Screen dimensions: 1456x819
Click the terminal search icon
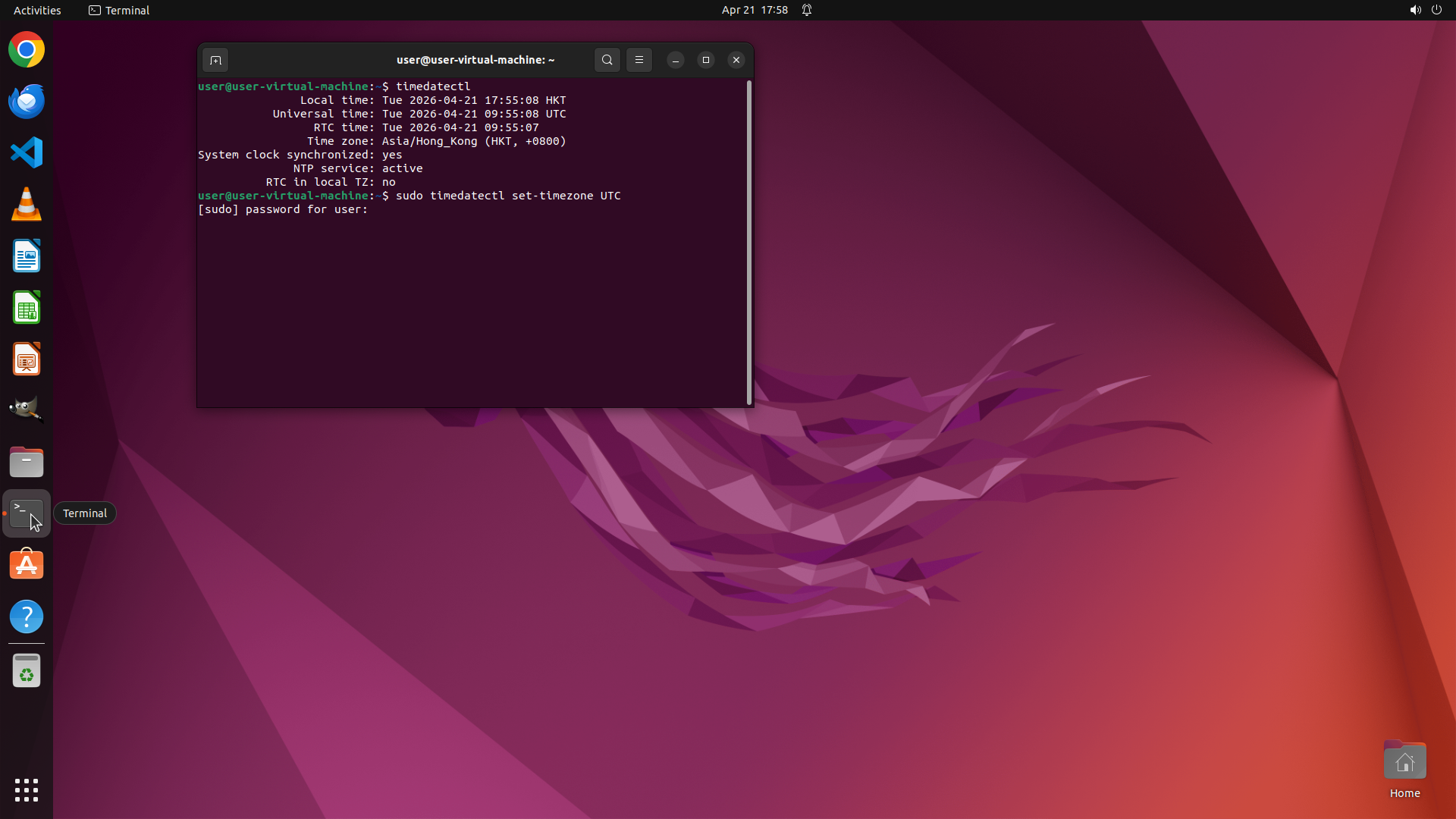pyautogui.click(x=607, y=60)
